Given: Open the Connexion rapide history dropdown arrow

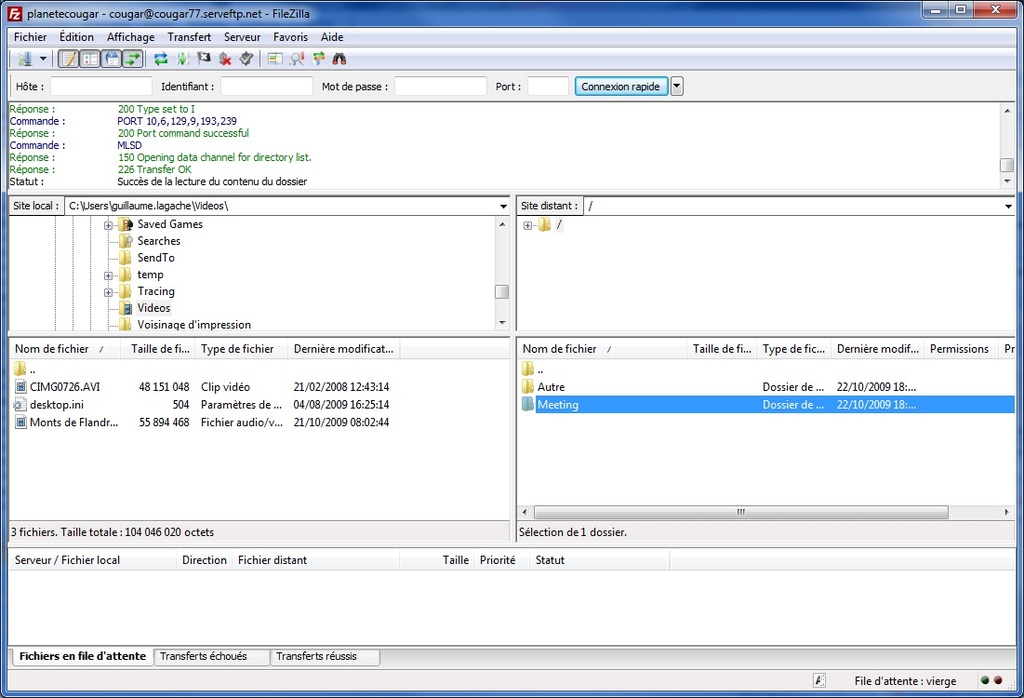Looking at the screenshot, I should [677, 86].
